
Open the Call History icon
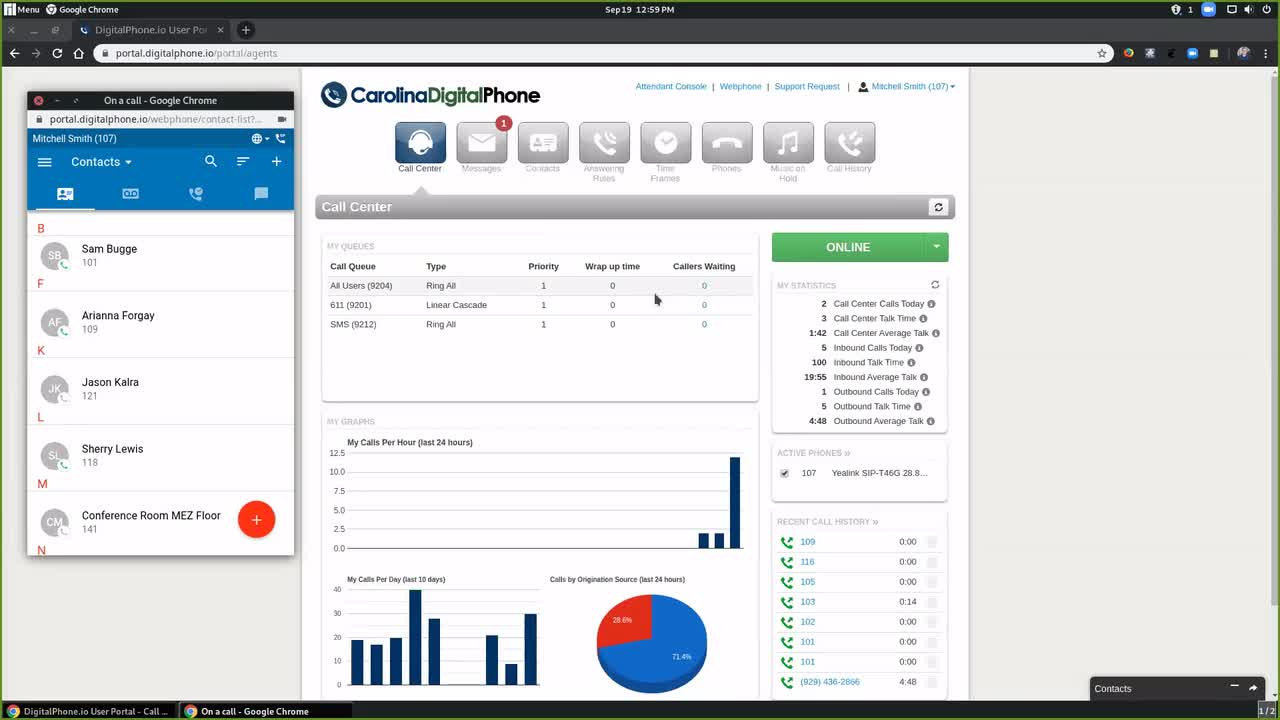pyautogui.click(x=849, y=143)
